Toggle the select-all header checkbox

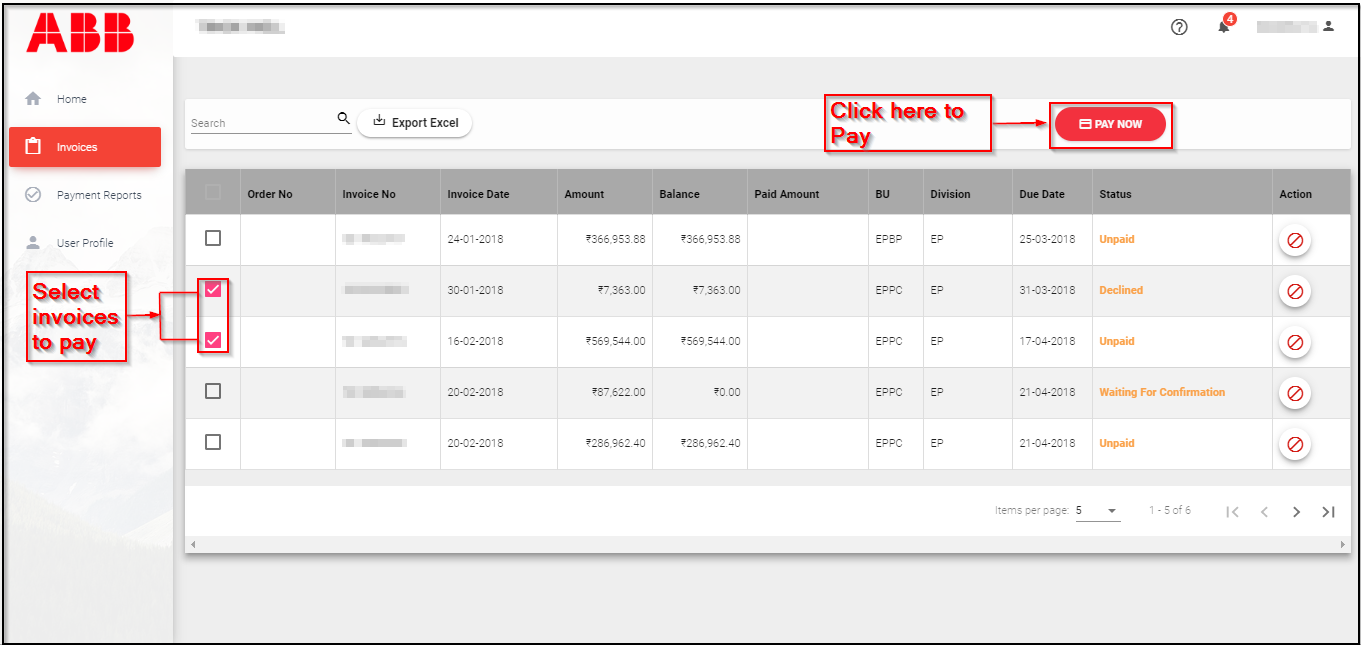(212, 192)
